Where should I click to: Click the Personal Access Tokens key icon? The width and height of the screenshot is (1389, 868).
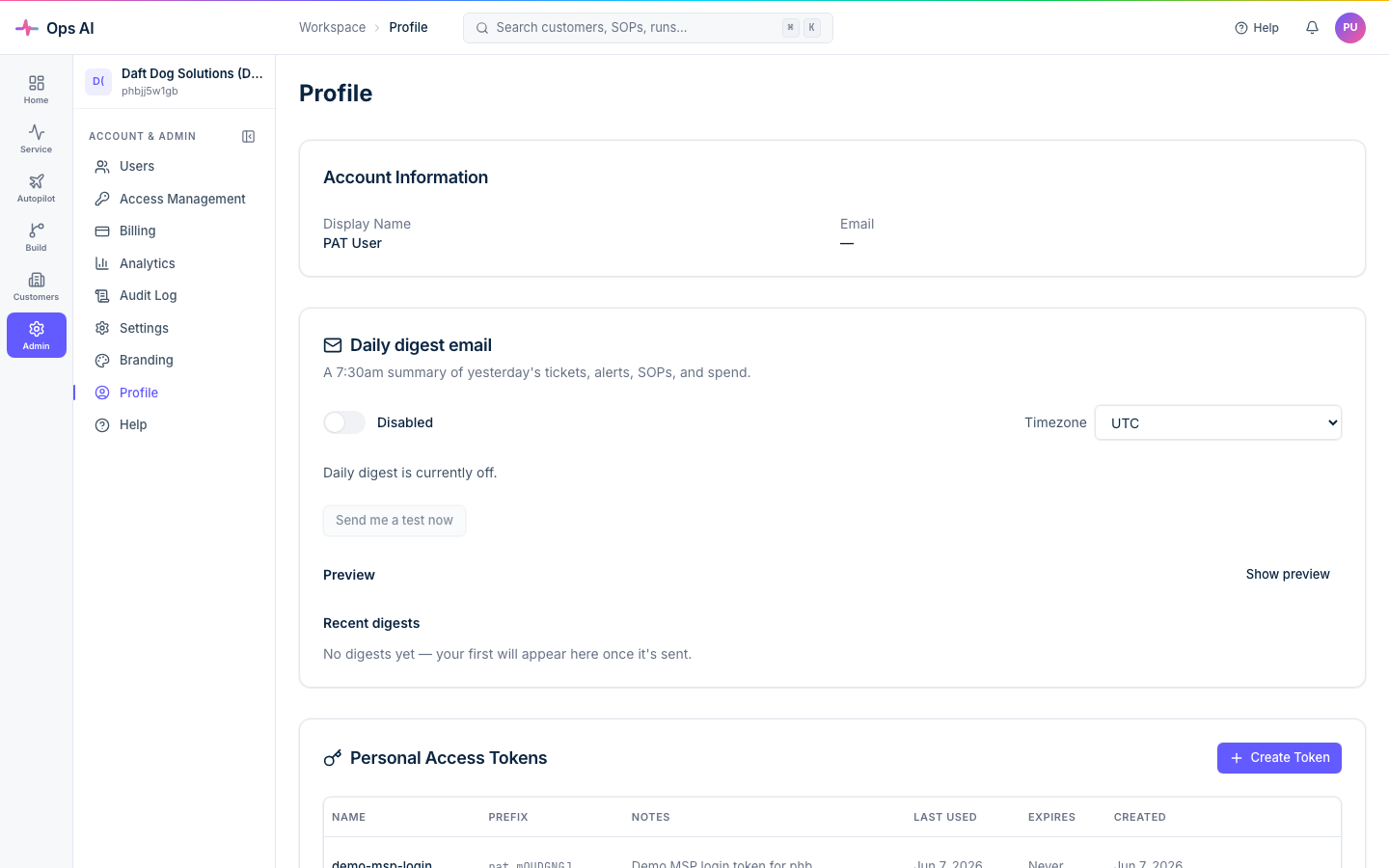click(x=333, y=758)
